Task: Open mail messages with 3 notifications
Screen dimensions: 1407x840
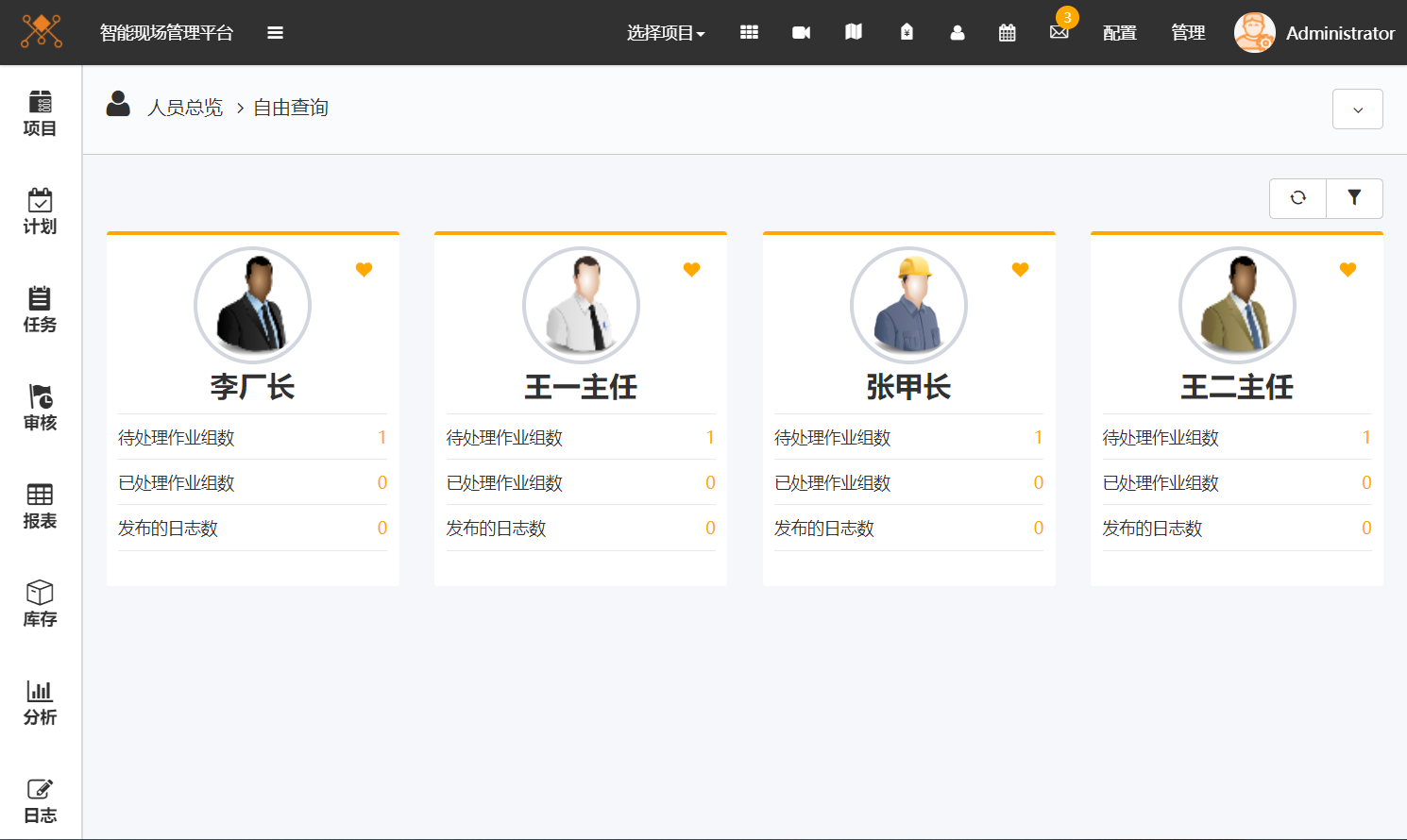Action: click(x=1059, y=32)
